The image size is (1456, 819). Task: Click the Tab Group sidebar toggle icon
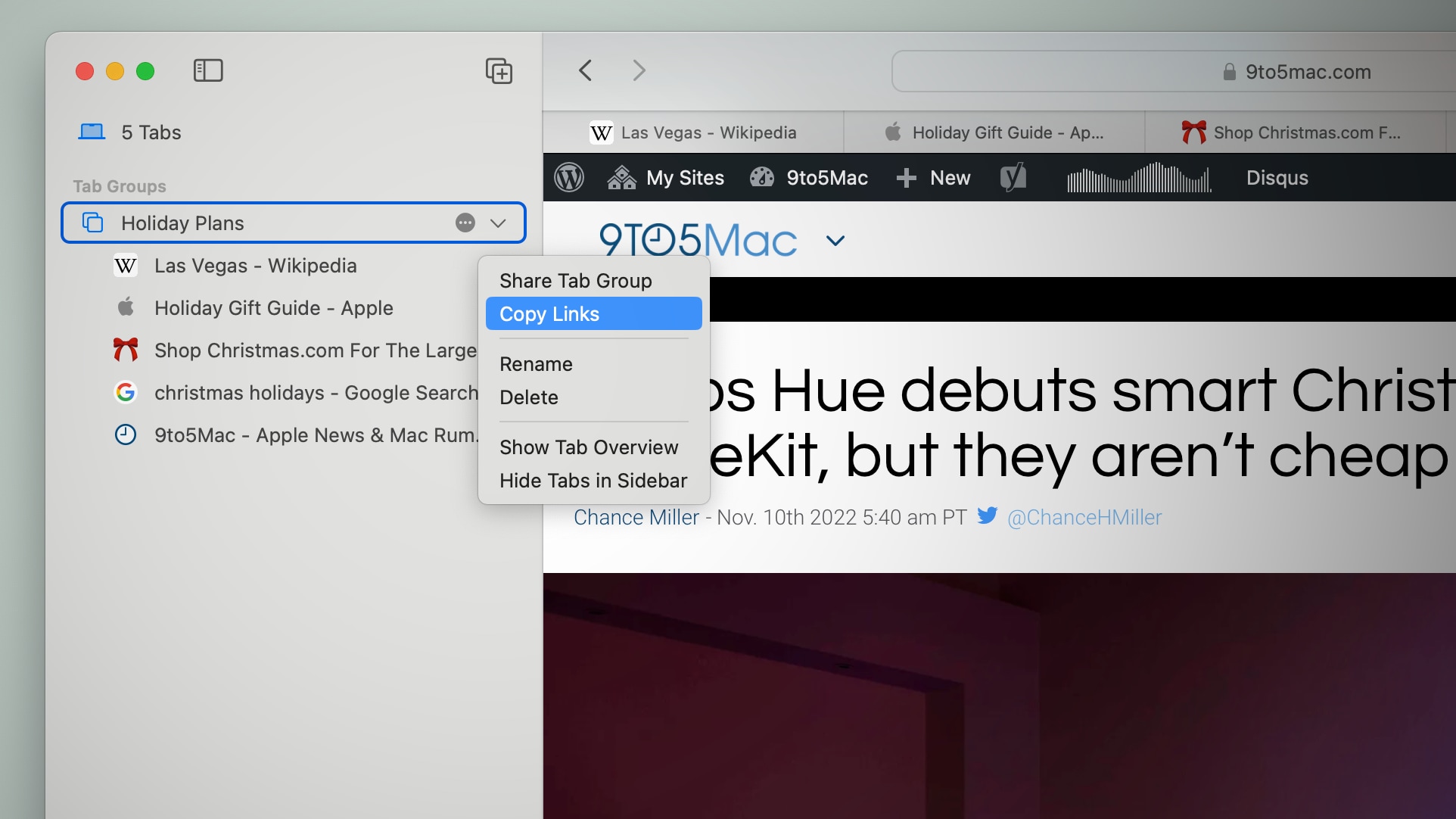(207, 70)
